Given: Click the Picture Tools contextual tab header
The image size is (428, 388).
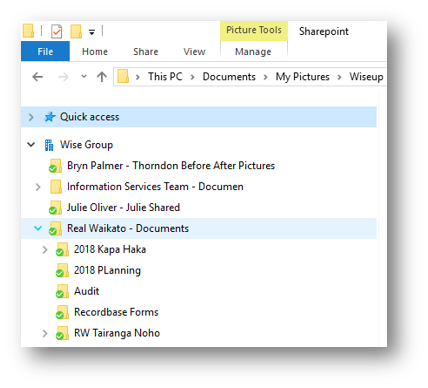Looking at the screenshot, I should (x=254, y=30).
